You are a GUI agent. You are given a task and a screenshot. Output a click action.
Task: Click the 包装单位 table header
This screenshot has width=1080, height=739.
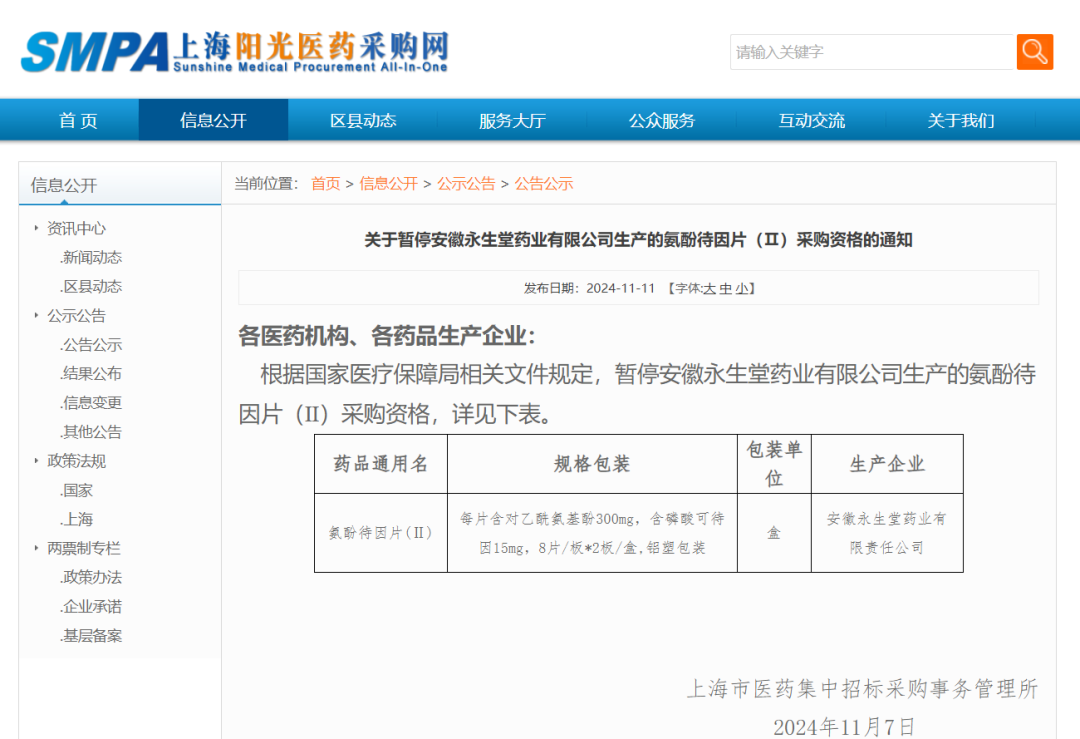click(774, 464)
